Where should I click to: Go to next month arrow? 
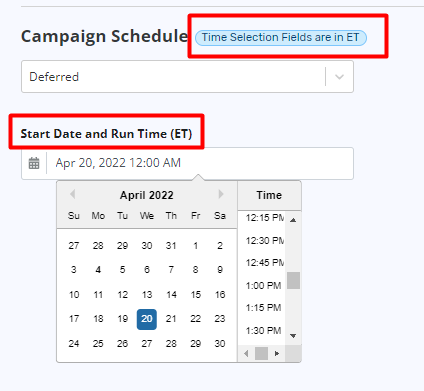(x=221, y=194)
